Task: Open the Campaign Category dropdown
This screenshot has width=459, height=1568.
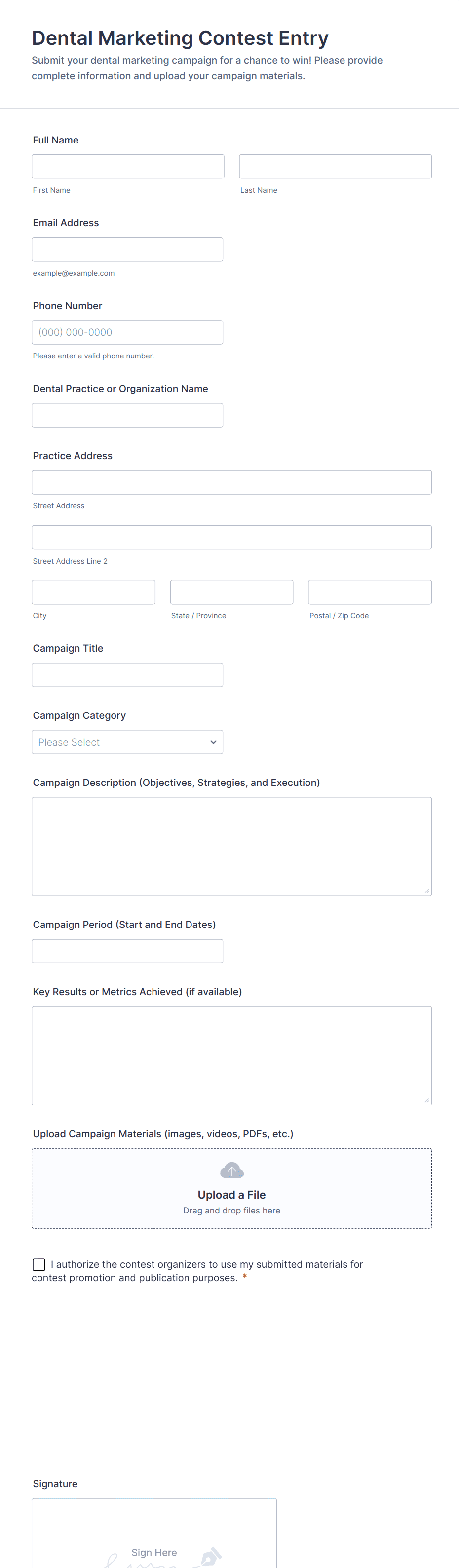Action: click(127, 742)
